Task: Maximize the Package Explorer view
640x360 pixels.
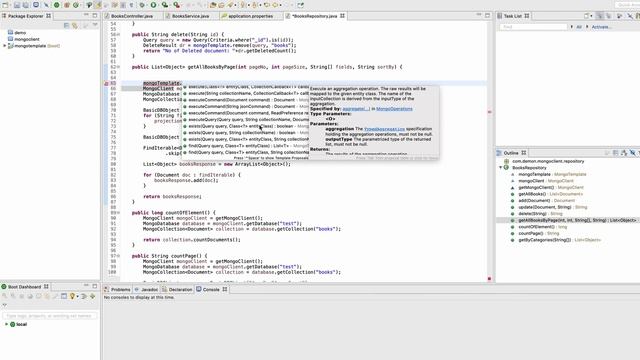Action: (95, 16)
